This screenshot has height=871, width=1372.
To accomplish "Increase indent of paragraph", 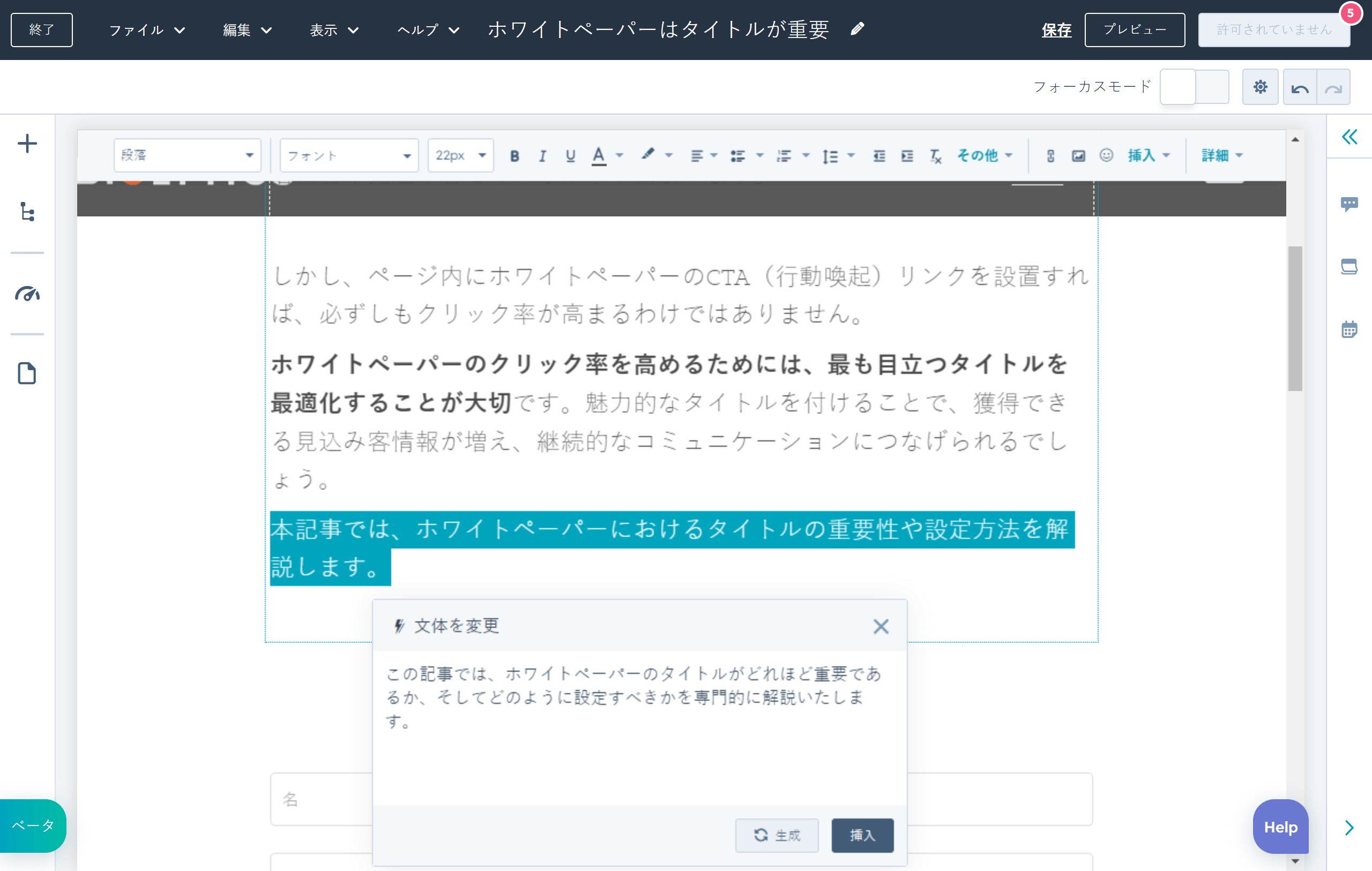I will [x=907, y=155].
